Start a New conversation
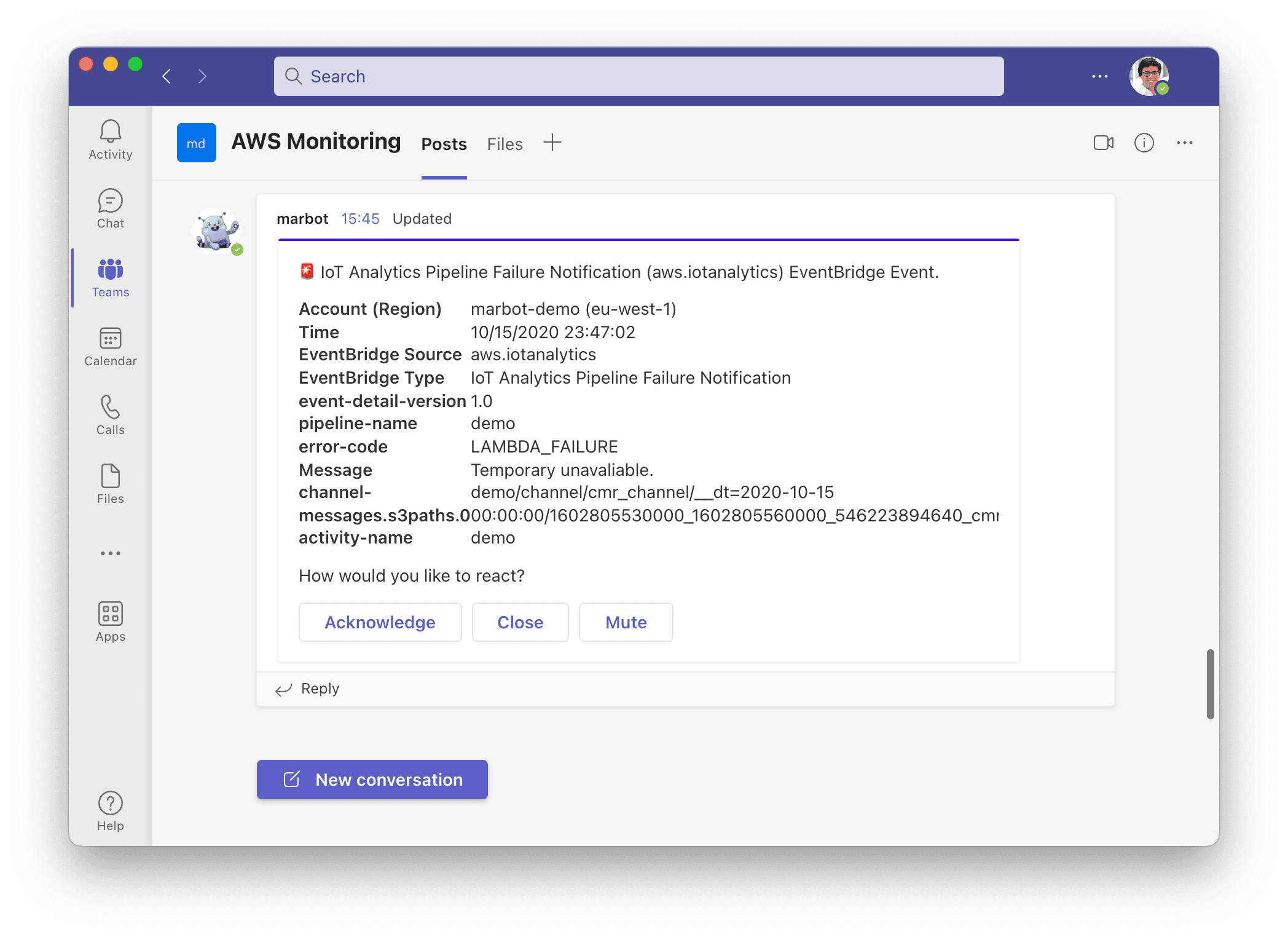This screenshot has width=1288, height=937. coord(371,779)
